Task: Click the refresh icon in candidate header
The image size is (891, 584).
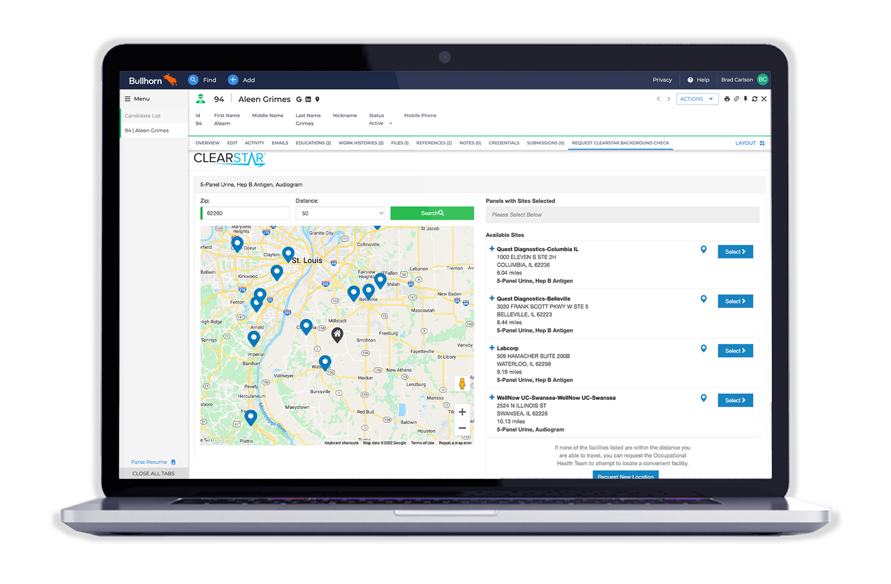Action: pyautogui.click(x=755, y=99)
